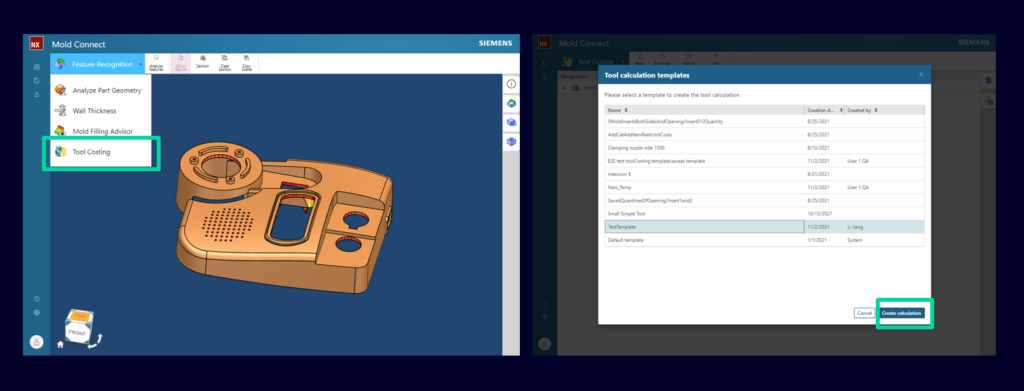
Task: Click the Cancel button in dialog
Action: tap(864, 313)
